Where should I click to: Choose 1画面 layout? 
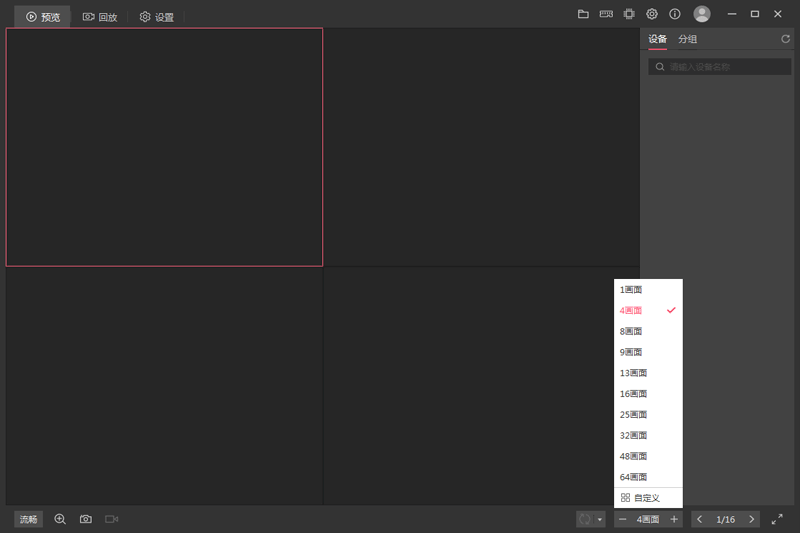[648, 290]
